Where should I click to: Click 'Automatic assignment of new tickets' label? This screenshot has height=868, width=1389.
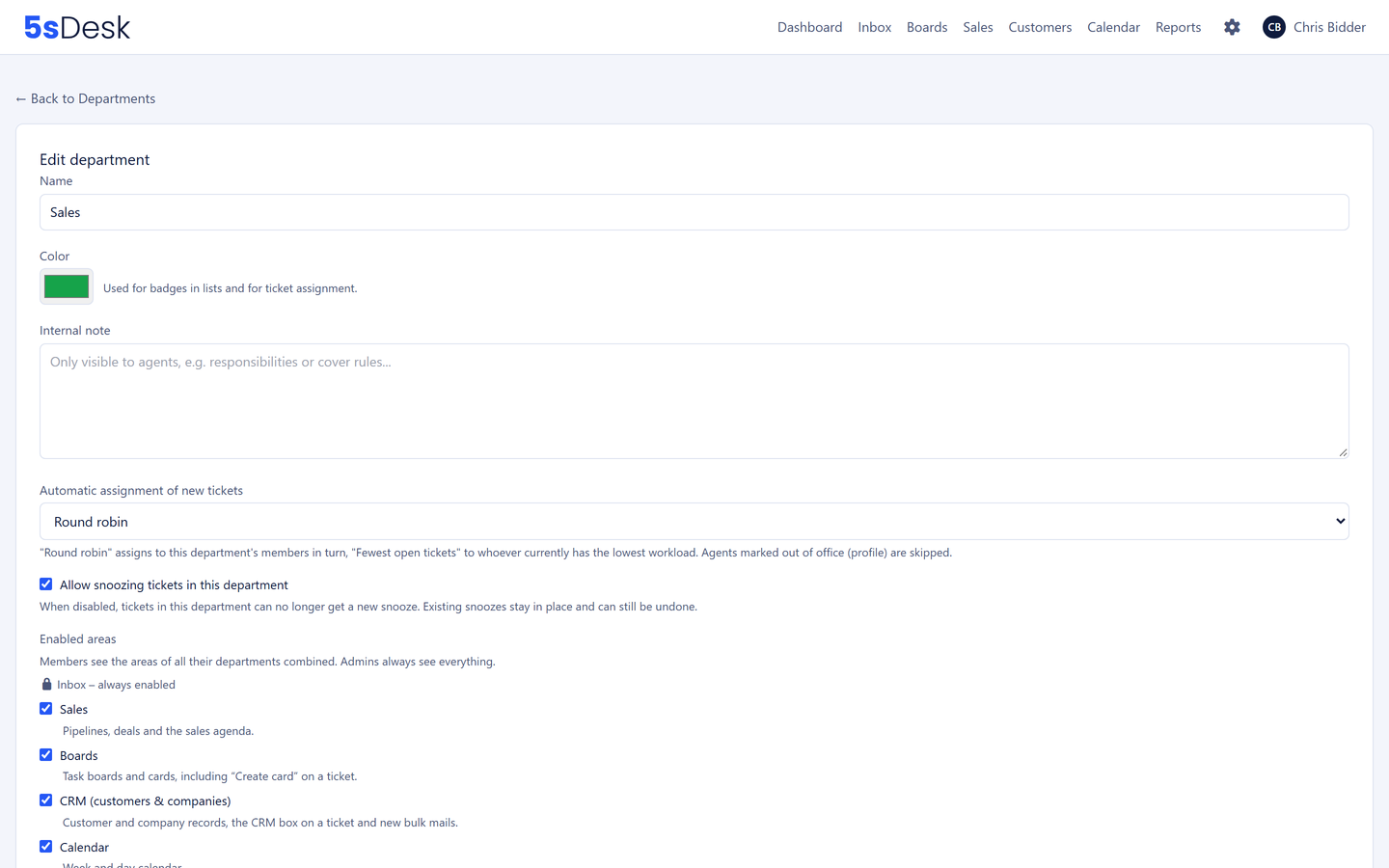[x=141, y=490]
